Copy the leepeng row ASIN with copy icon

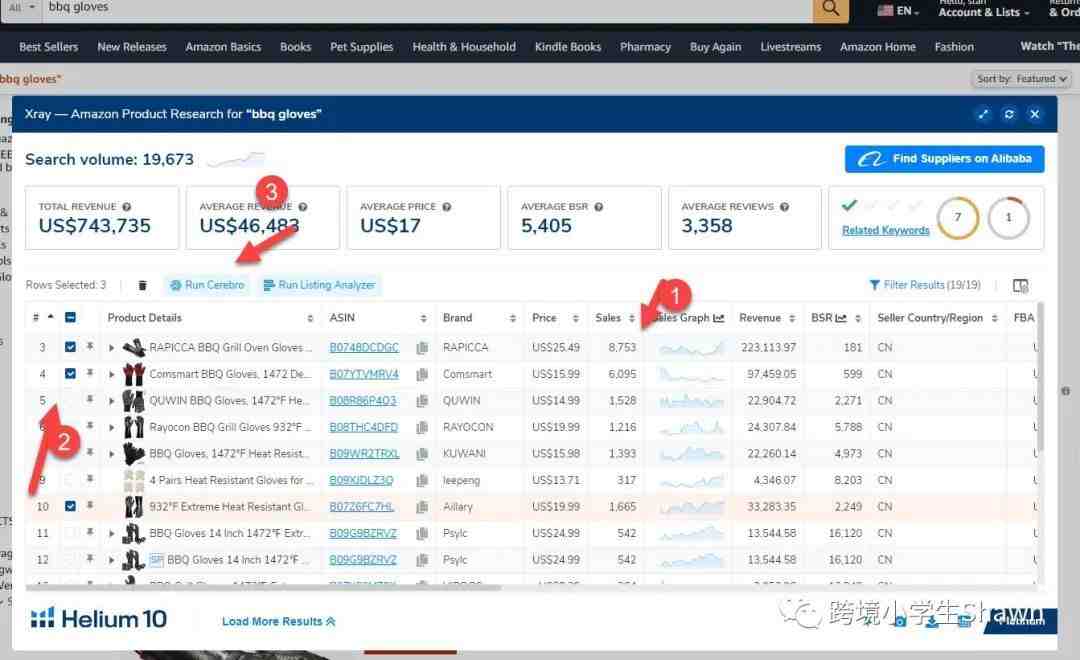(x=422, y=480)
